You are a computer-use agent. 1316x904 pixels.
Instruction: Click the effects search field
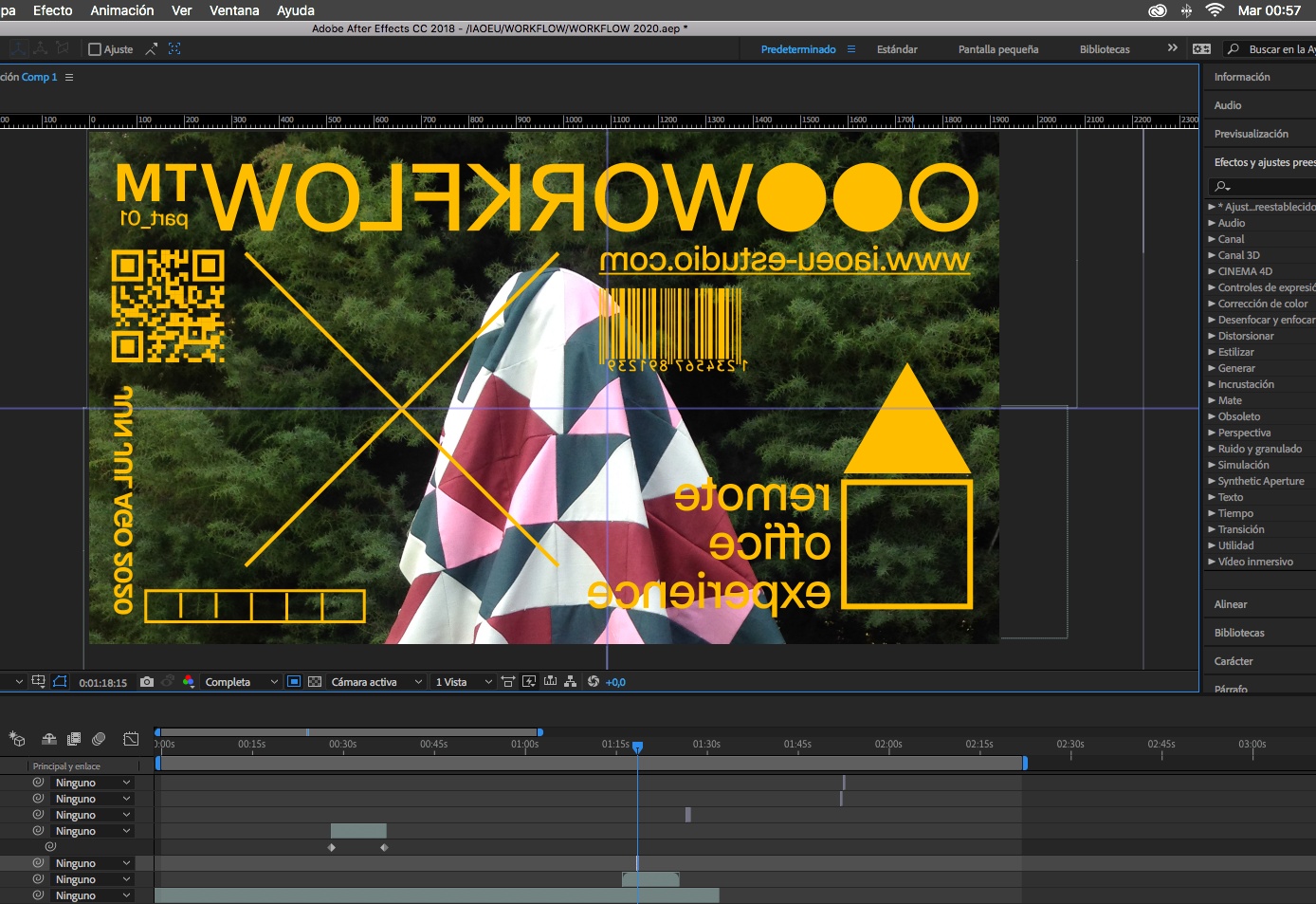tap(1262, 186)
